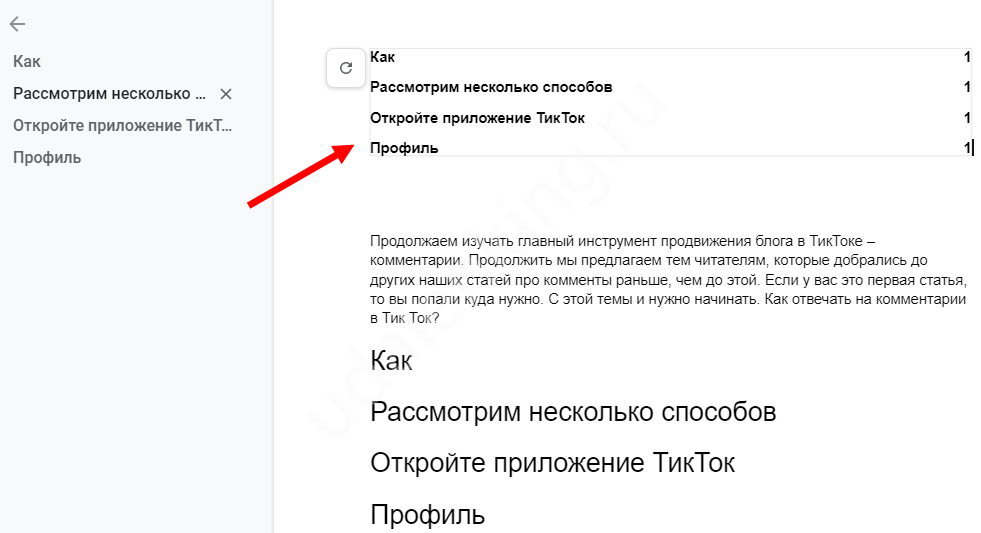981x533 pixels.
Task: Place the cursor in the 'Откройте приложение ТикТок' heading
Action: (552, 464)
